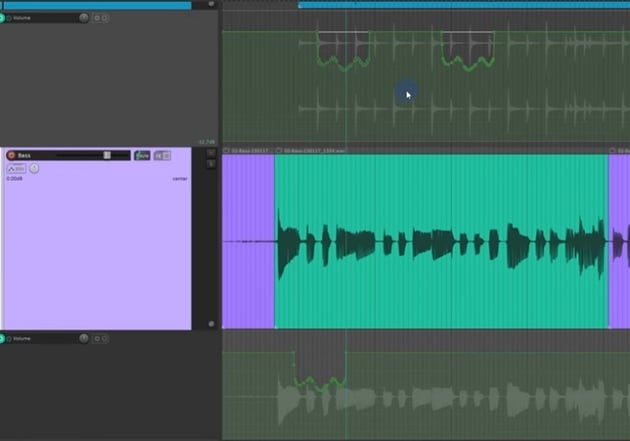
Task: Click the 0.00dB volume readout on Bass
Action: tap(14, 178)
